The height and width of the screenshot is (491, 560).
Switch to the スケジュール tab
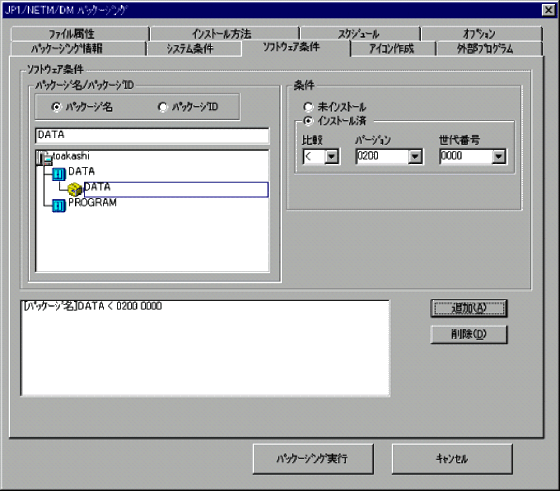click(360, 34)
